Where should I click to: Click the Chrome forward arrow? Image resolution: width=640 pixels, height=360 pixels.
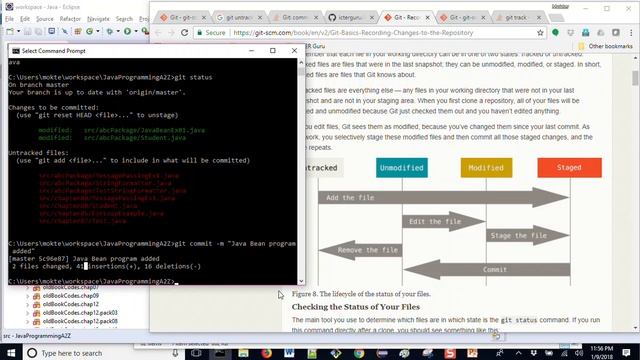(171, 33)
